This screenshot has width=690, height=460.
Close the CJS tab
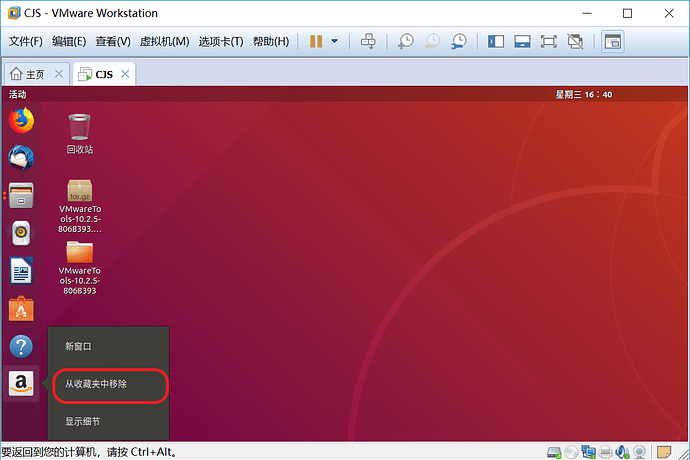click(x=125, y=74)
